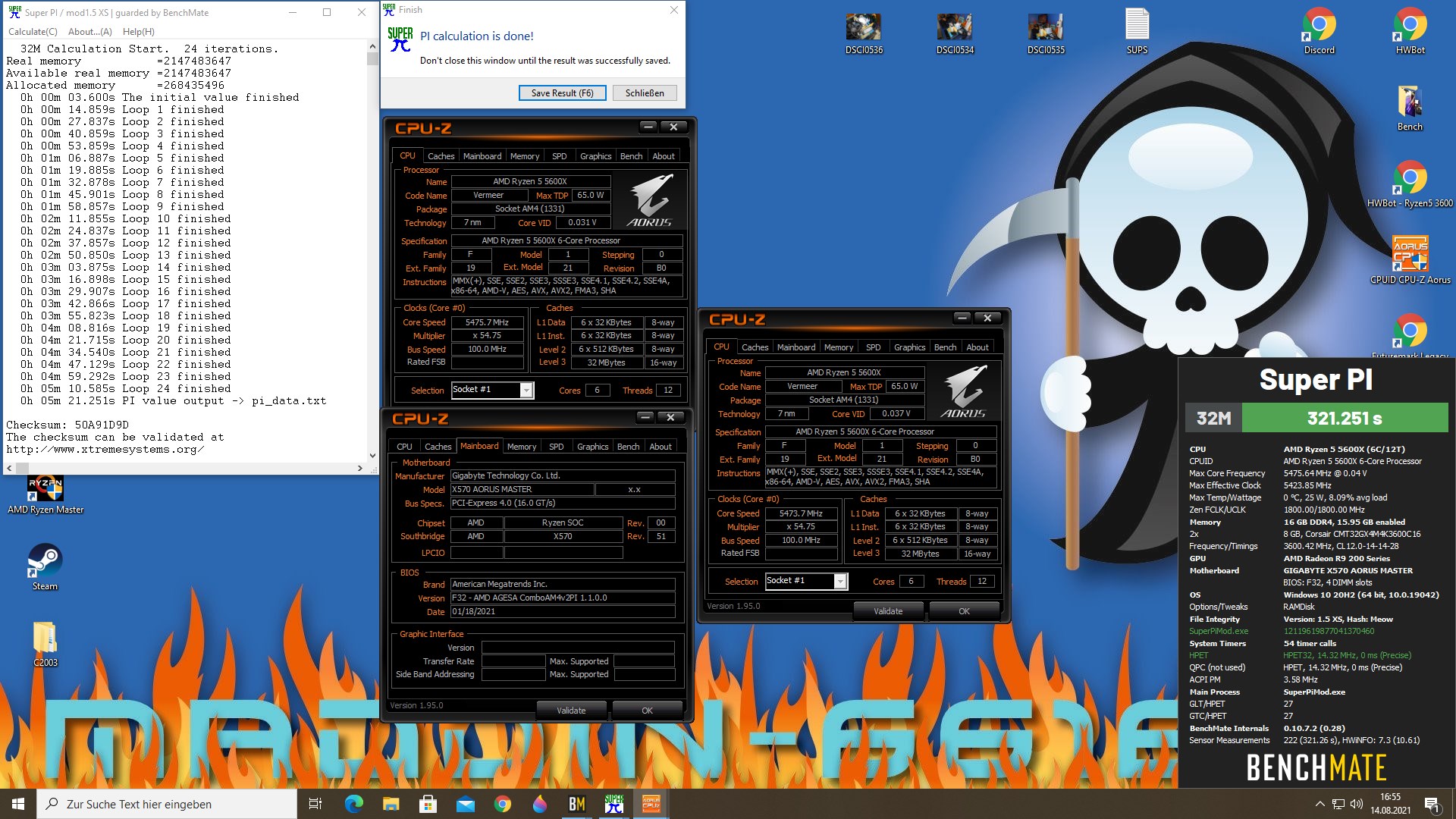The height and width of the screenshot is (819, 1456).
Task: Open SPD tab in Mainboard CPU-Z window
Action: (557, 447)
